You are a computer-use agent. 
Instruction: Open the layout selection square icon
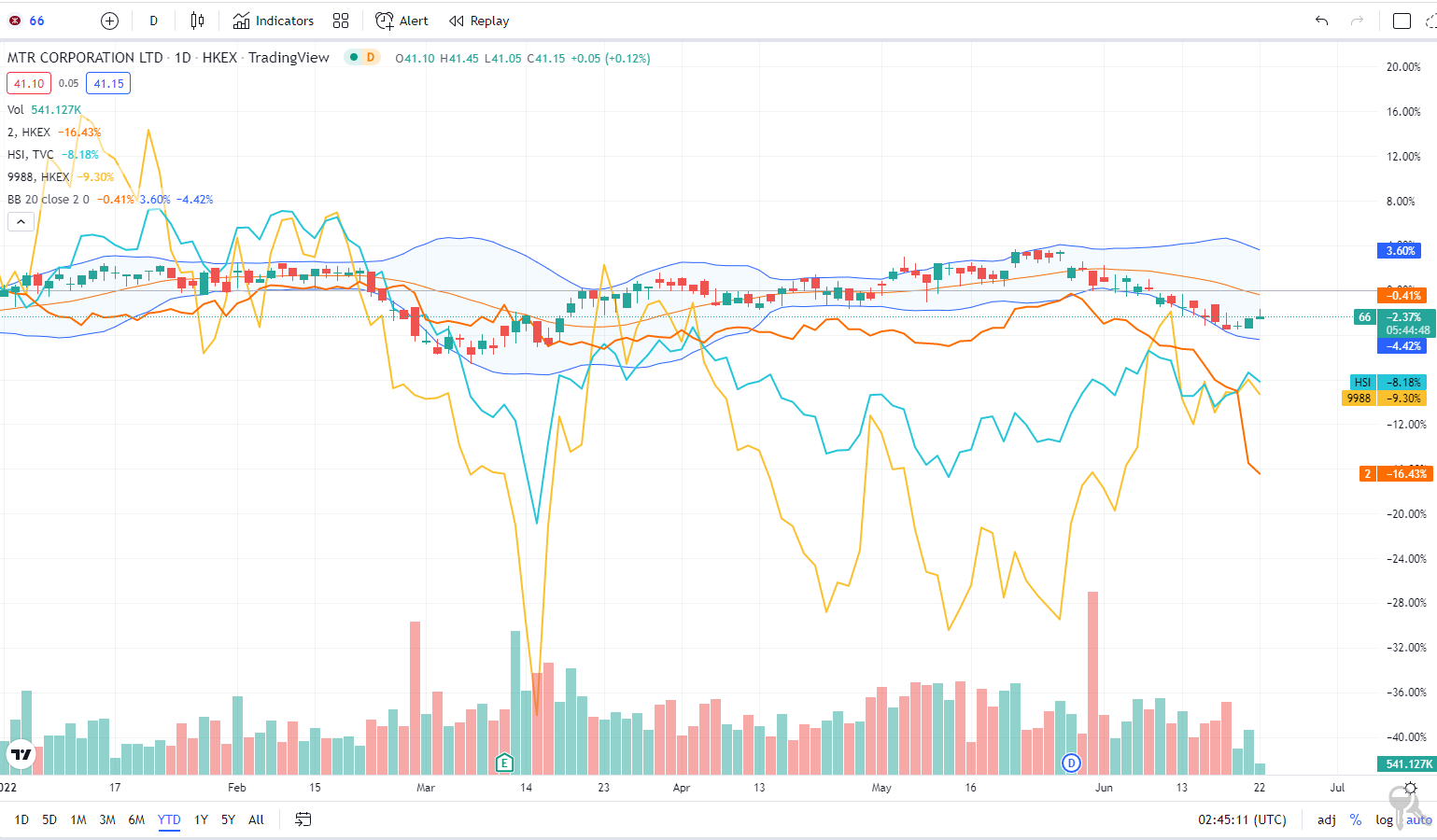point(1402,21)
